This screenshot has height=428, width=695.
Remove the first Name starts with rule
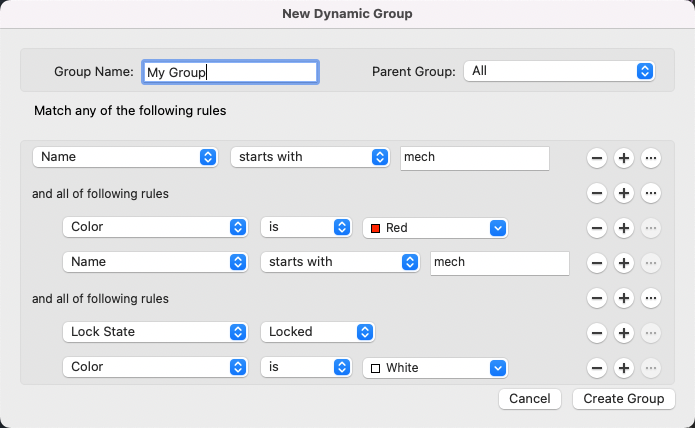(596, 158)
